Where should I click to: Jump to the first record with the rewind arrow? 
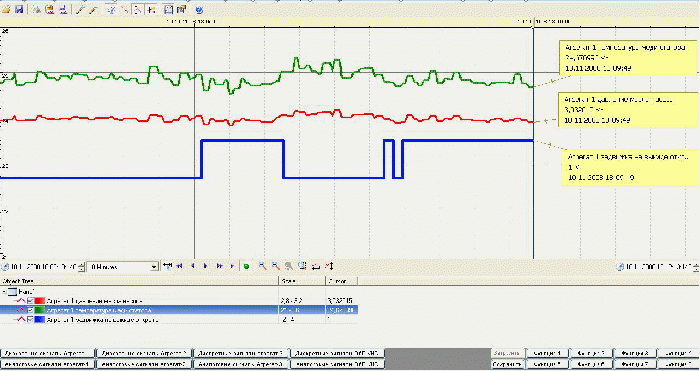(x=179, y=267)
